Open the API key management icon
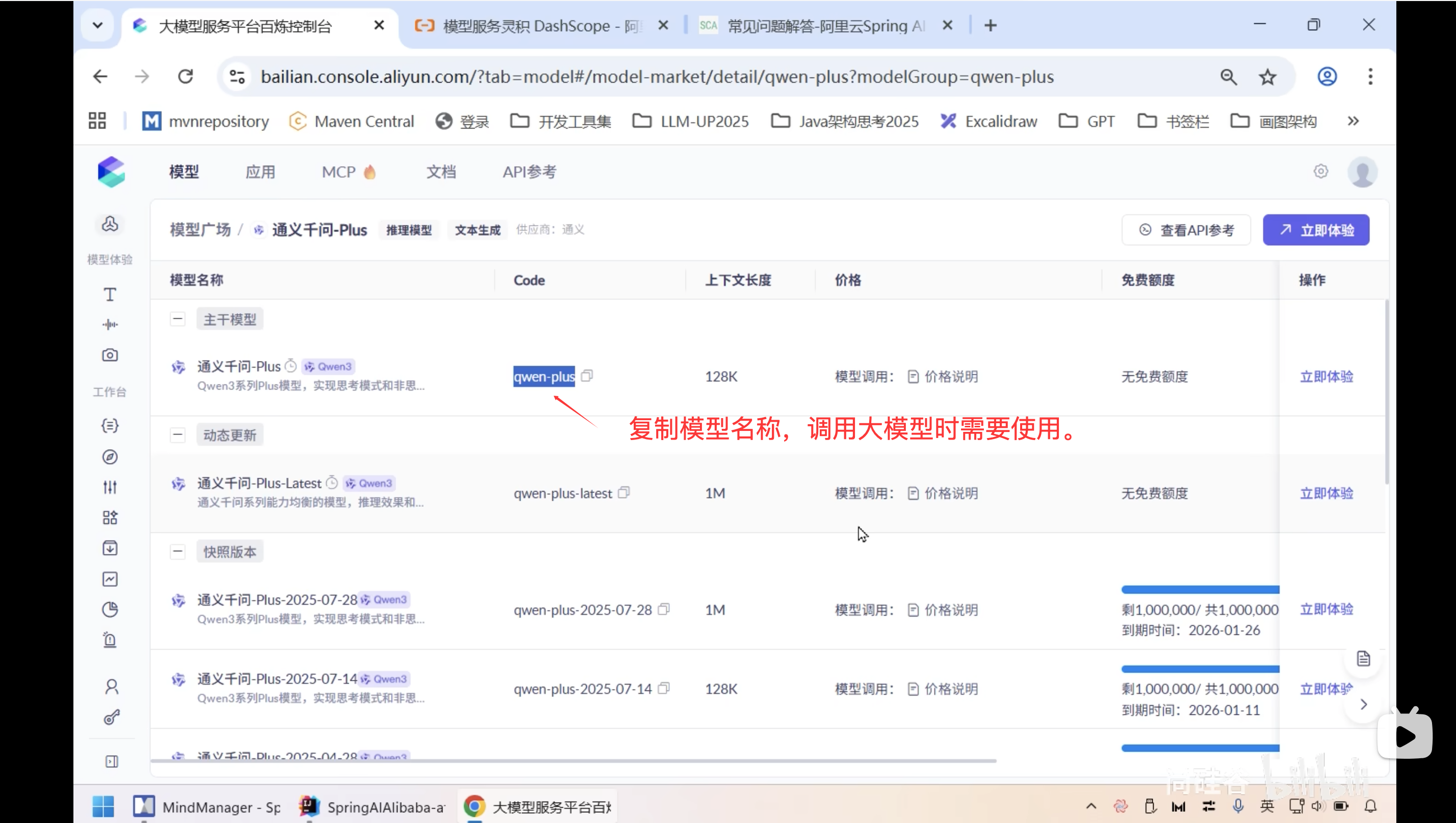Screen dimensions: 1456x823 pyautogui.click(x=111, y=717)
